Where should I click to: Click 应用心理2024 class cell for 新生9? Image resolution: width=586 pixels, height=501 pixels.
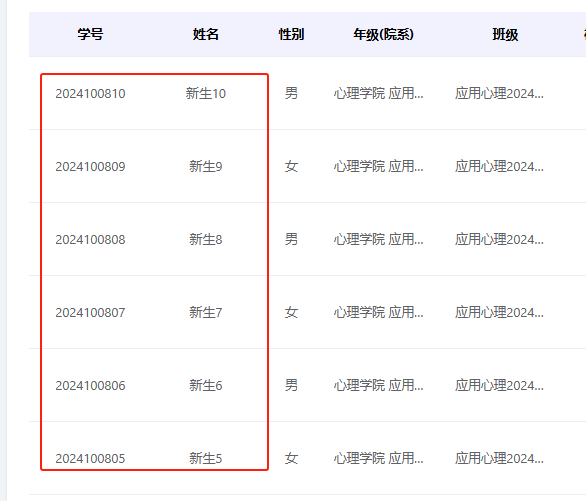pos(499,166)
